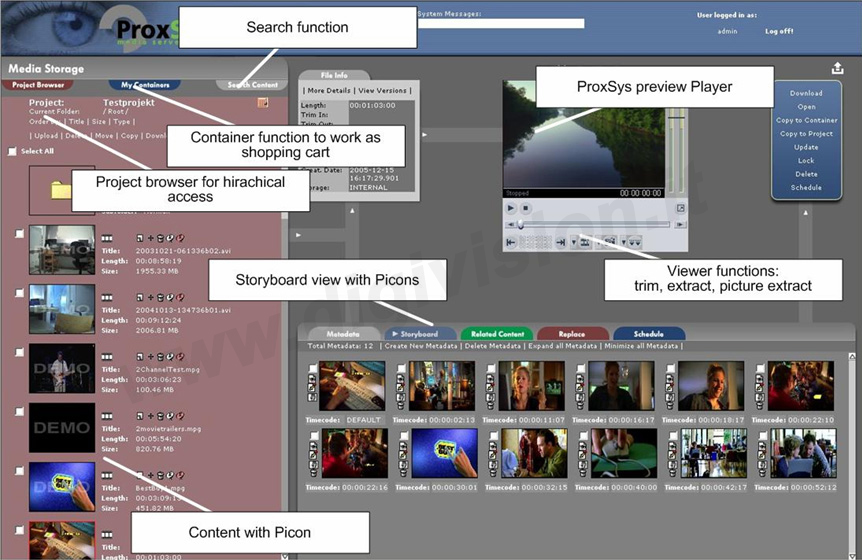Click right-pointing arrow beside File Info panel

(x=424, y=135)
